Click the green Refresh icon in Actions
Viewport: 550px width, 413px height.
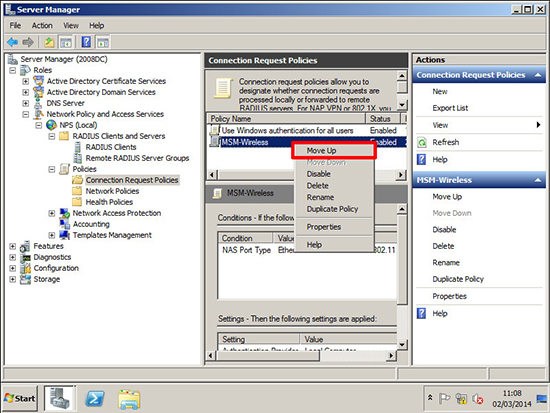click(422, 142)
